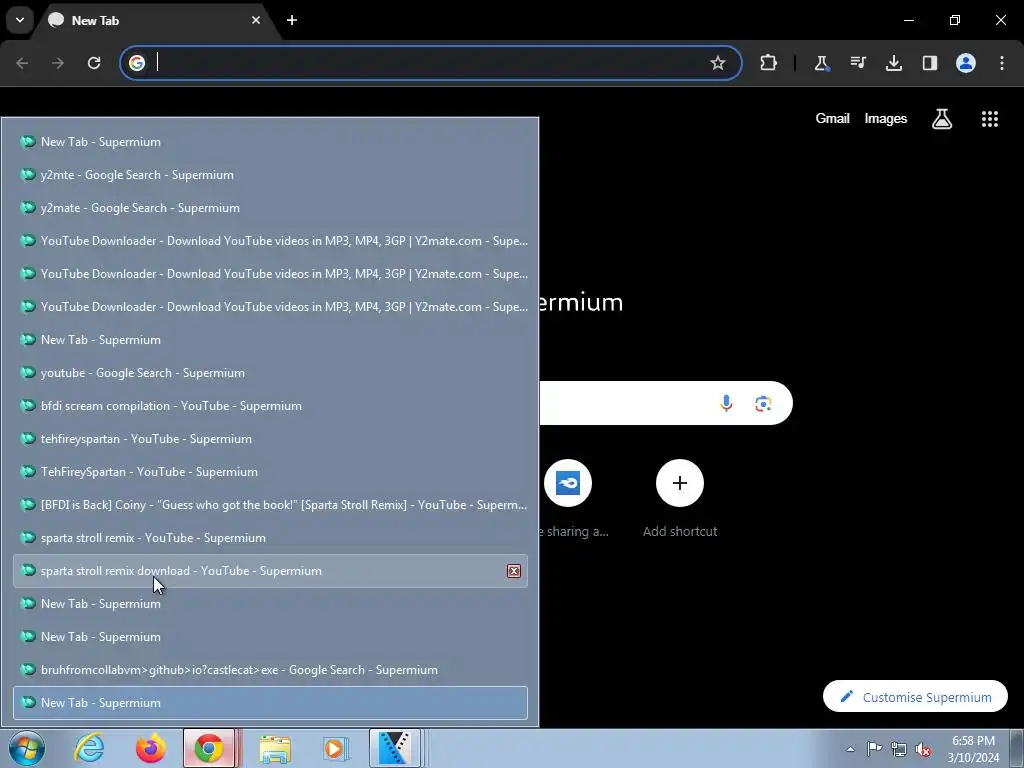
Task: Open the video editor taskbar icon
Action: (x=395, y=748)
